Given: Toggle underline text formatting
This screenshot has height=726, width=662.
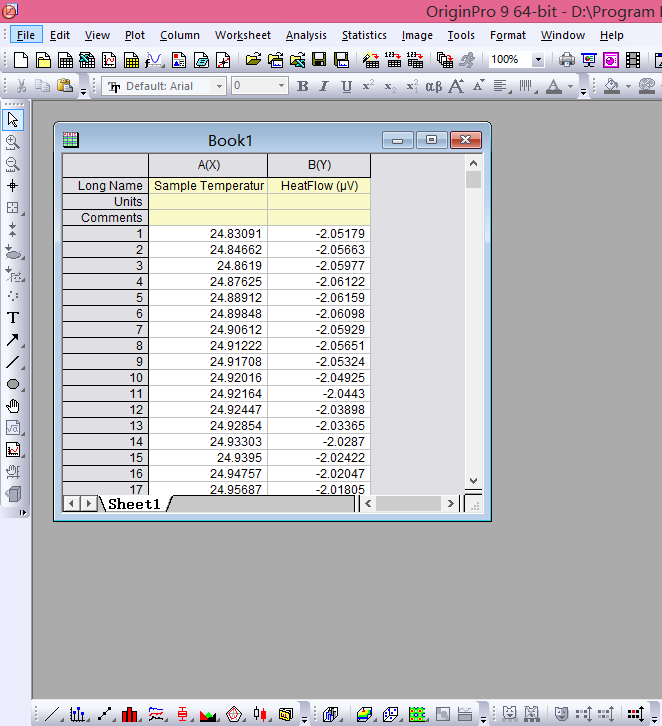Looking at the screenshot, I should tap(346, 87).
